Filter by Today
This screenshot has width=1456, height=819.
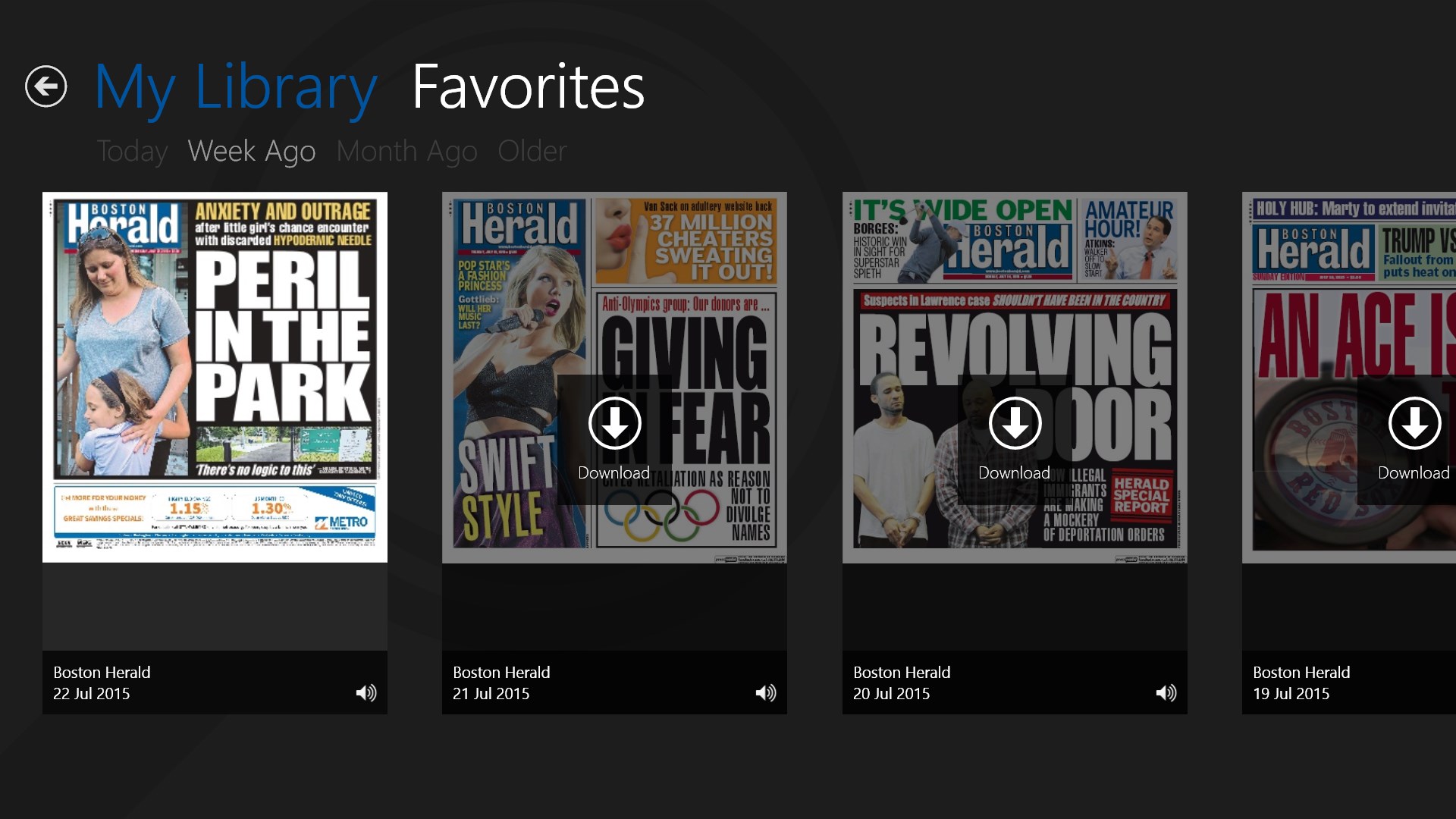click(132, 152)
